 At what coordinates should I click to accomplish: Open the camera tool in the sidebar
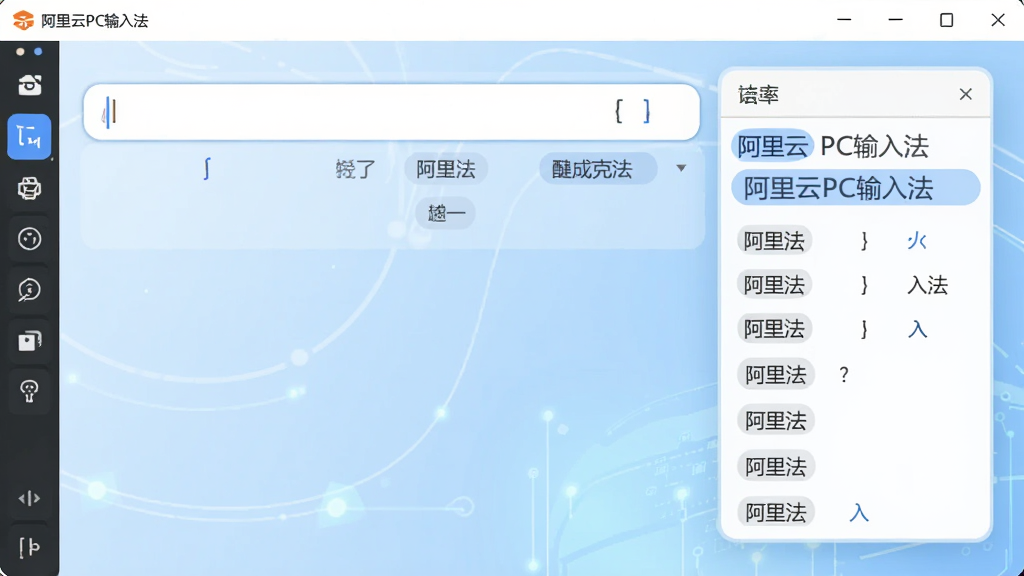click(x=29, y=85)
